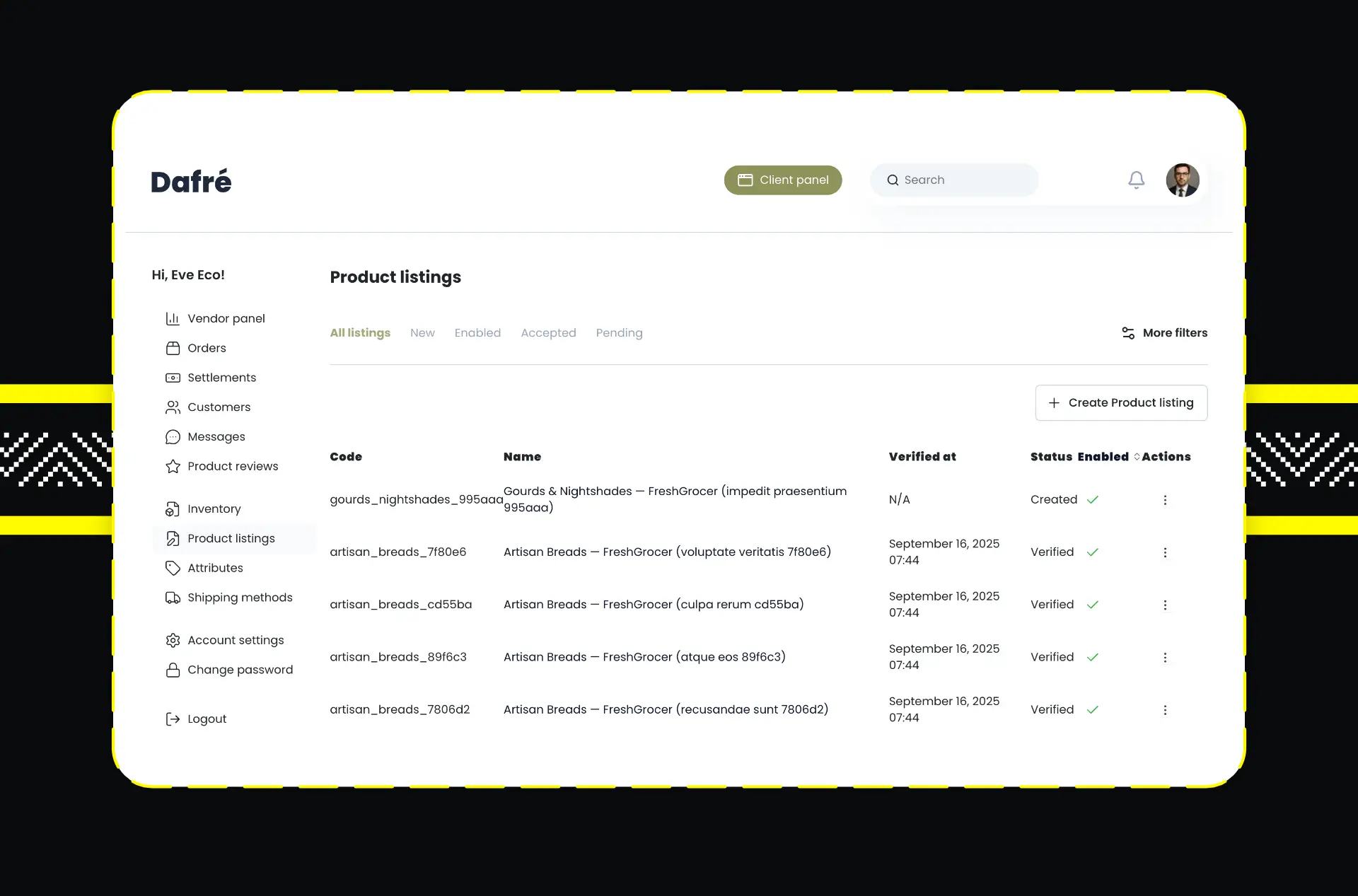Toggle enabled checkmark for artisan_breads_7f80e6
Viewport: 1358px width, 896px height.
tap(1093, 552)
